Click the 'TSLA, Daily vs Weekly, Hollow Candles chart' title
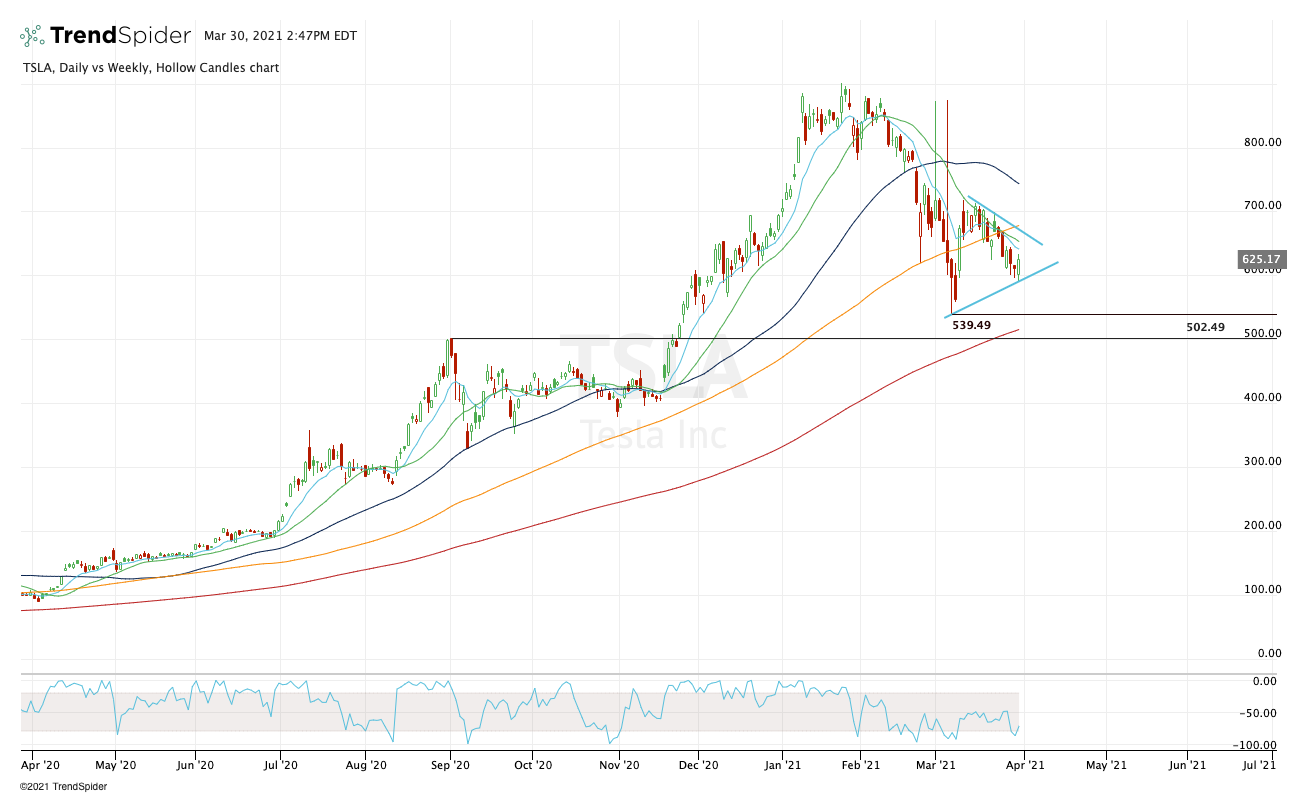This screenshot has height=796, width=1307. tap(149, 68)
